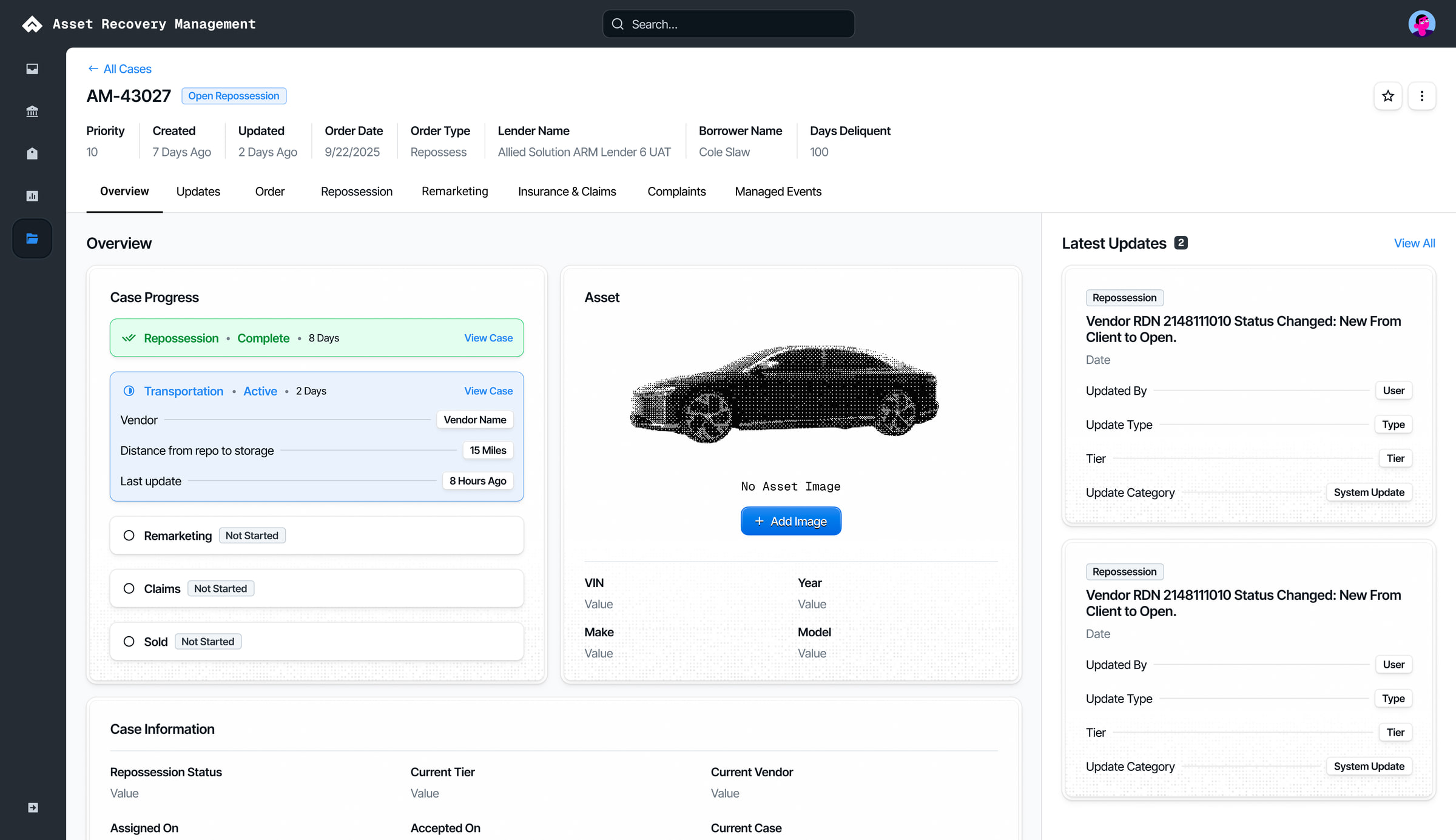
Task: Click System Update chip in second update card
Action: [1369, 767]
